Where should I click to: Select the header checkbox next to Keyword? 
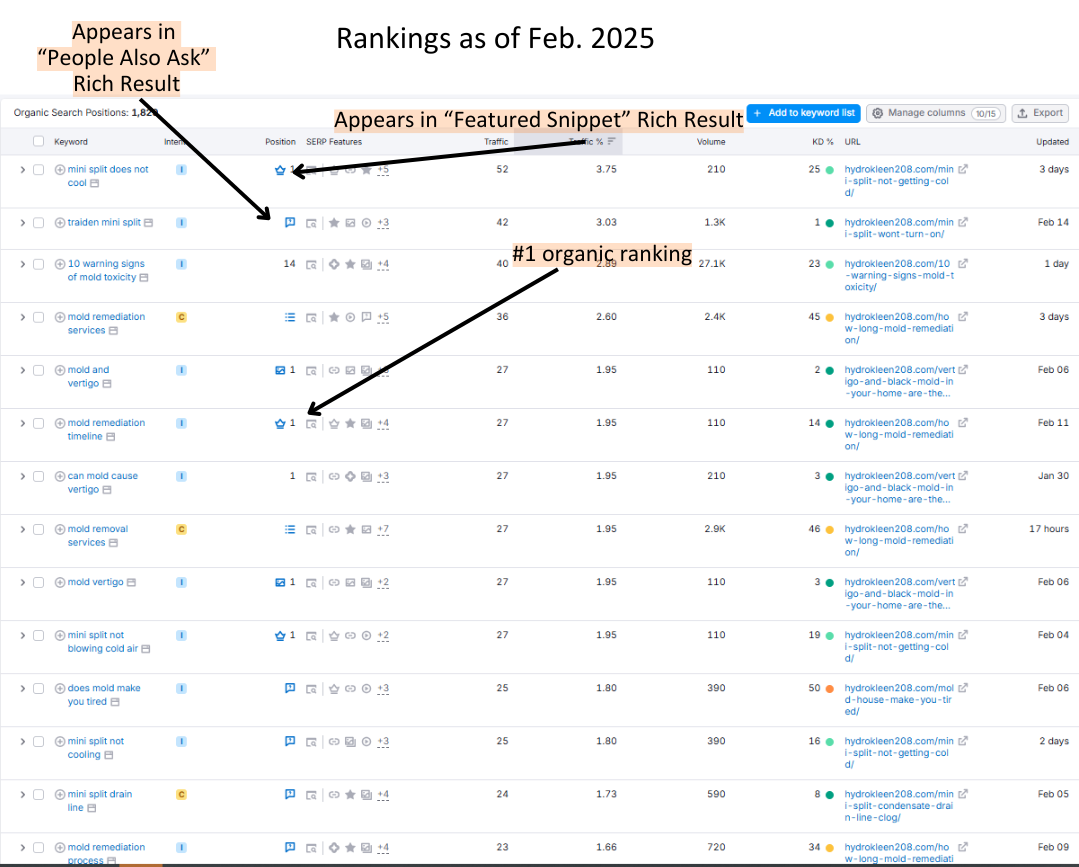pos(39,142)
